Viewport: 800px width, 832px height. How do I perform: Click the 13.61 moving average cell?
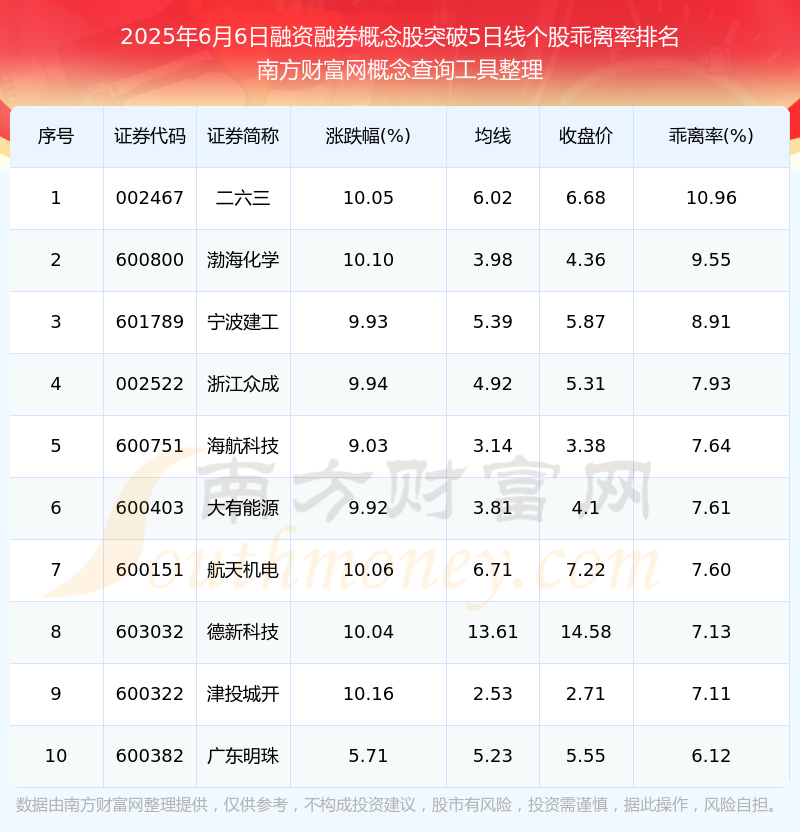click(492, 632)
